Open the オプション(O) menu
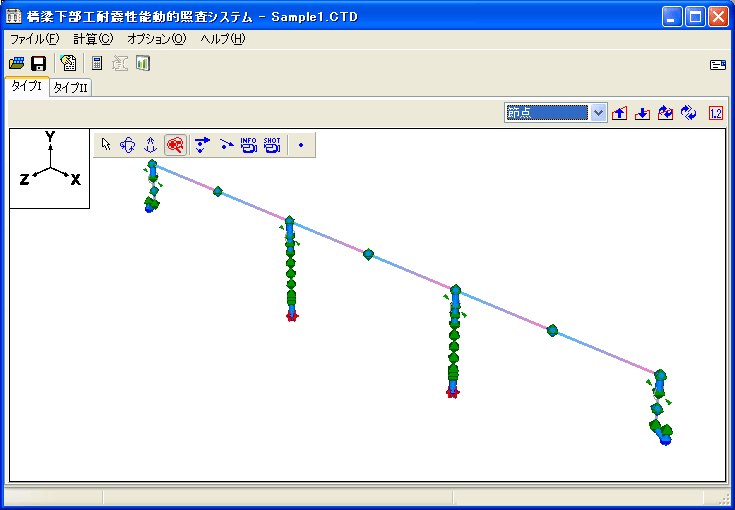 pos(157,39)
